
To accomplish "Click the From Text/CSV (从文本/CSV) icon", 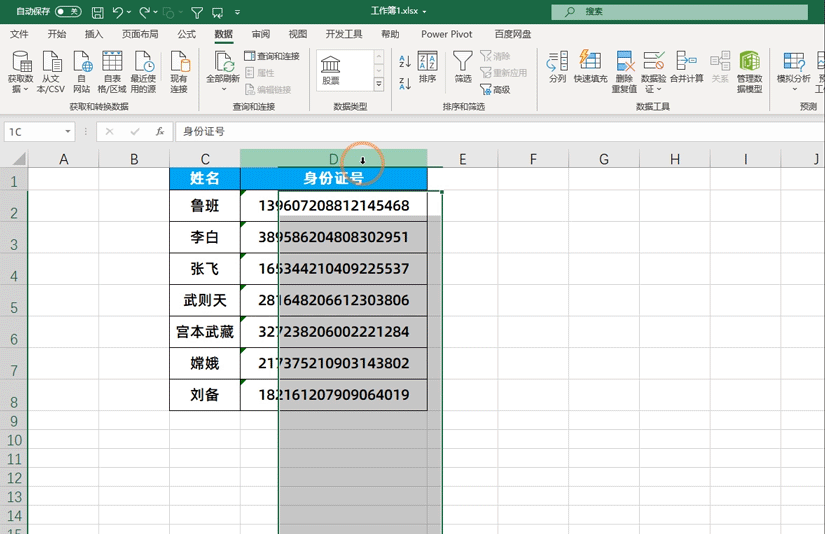I will pyautogui.click(x=50, y=62).
